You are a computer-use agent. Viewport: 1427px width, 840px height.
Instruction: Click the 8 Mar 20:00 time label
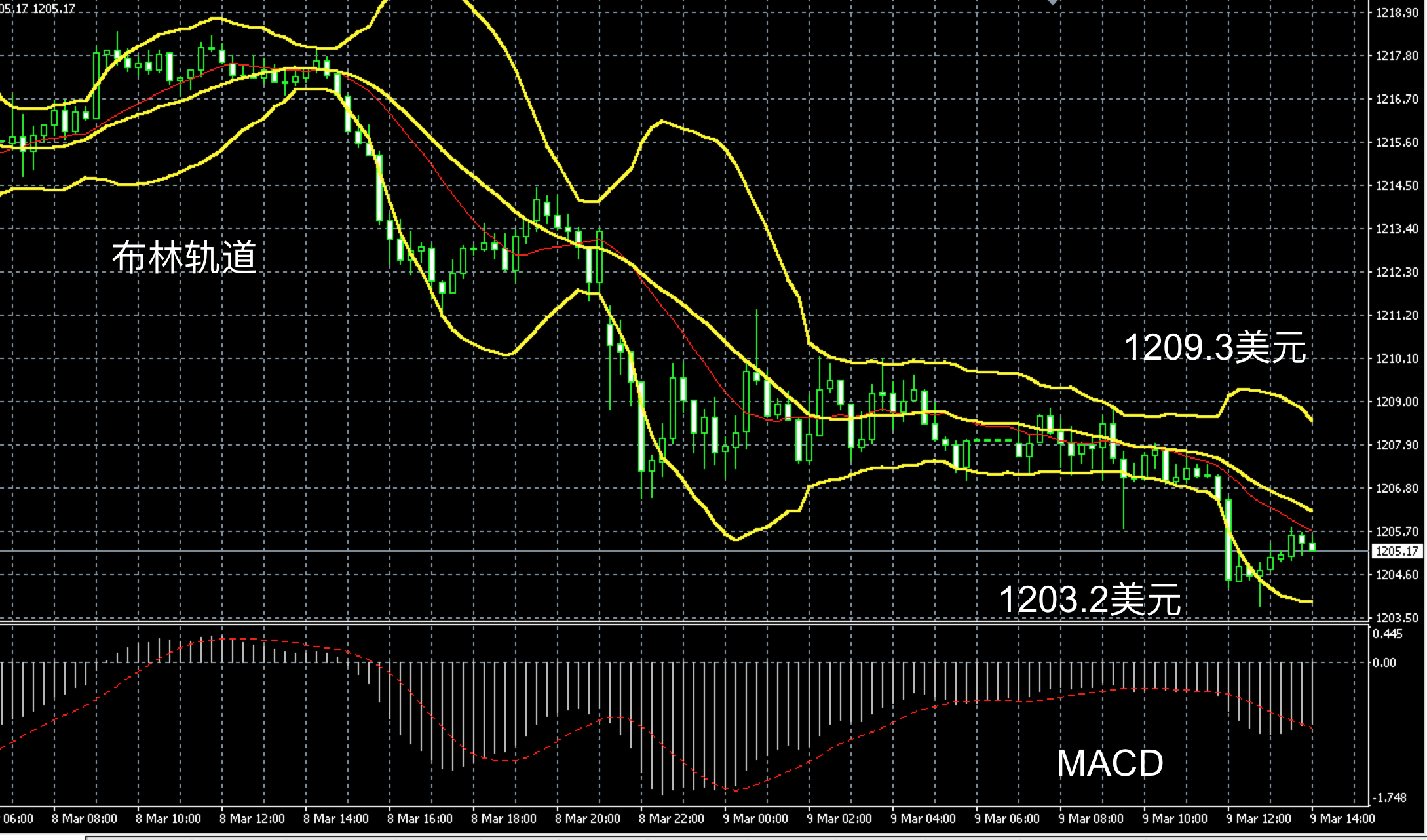[x=588, y=819]
